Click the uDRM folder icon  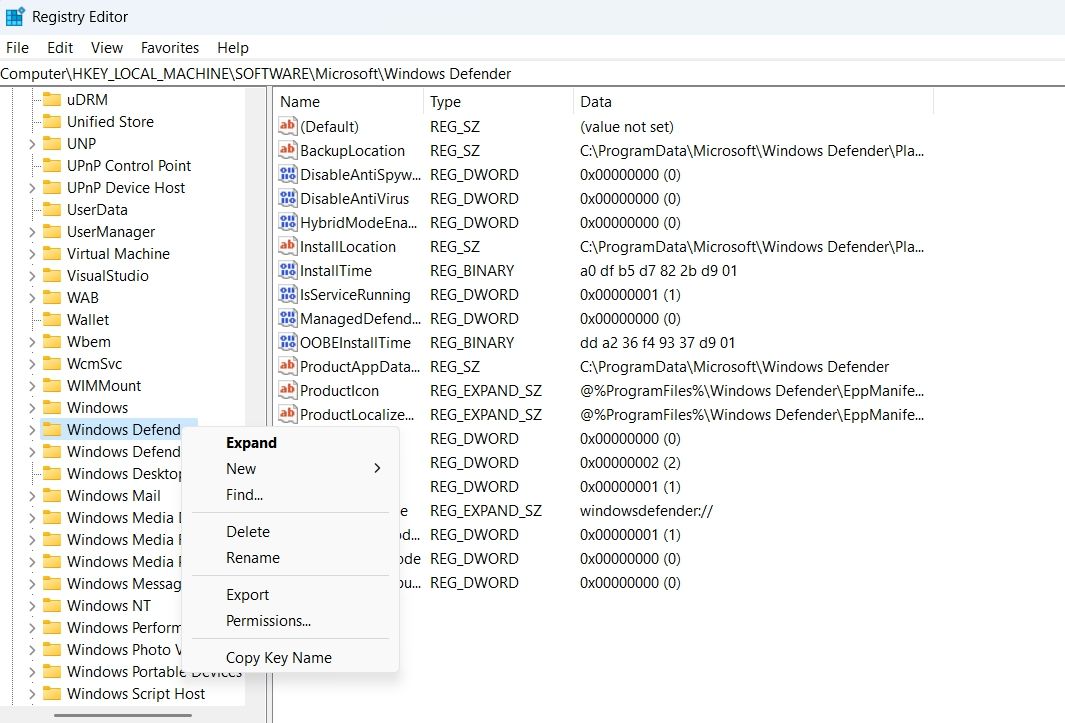(x=52, y=99)
